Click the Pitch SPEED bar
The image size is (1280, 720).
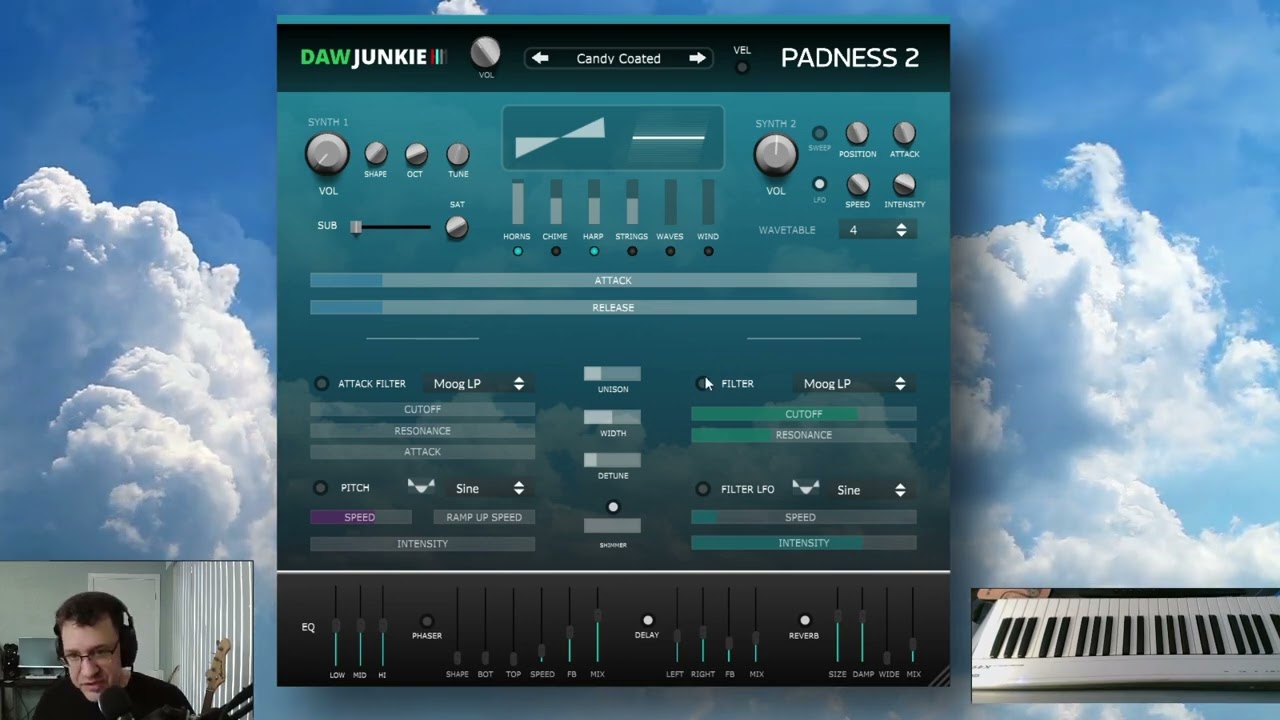tap(360, 517)
